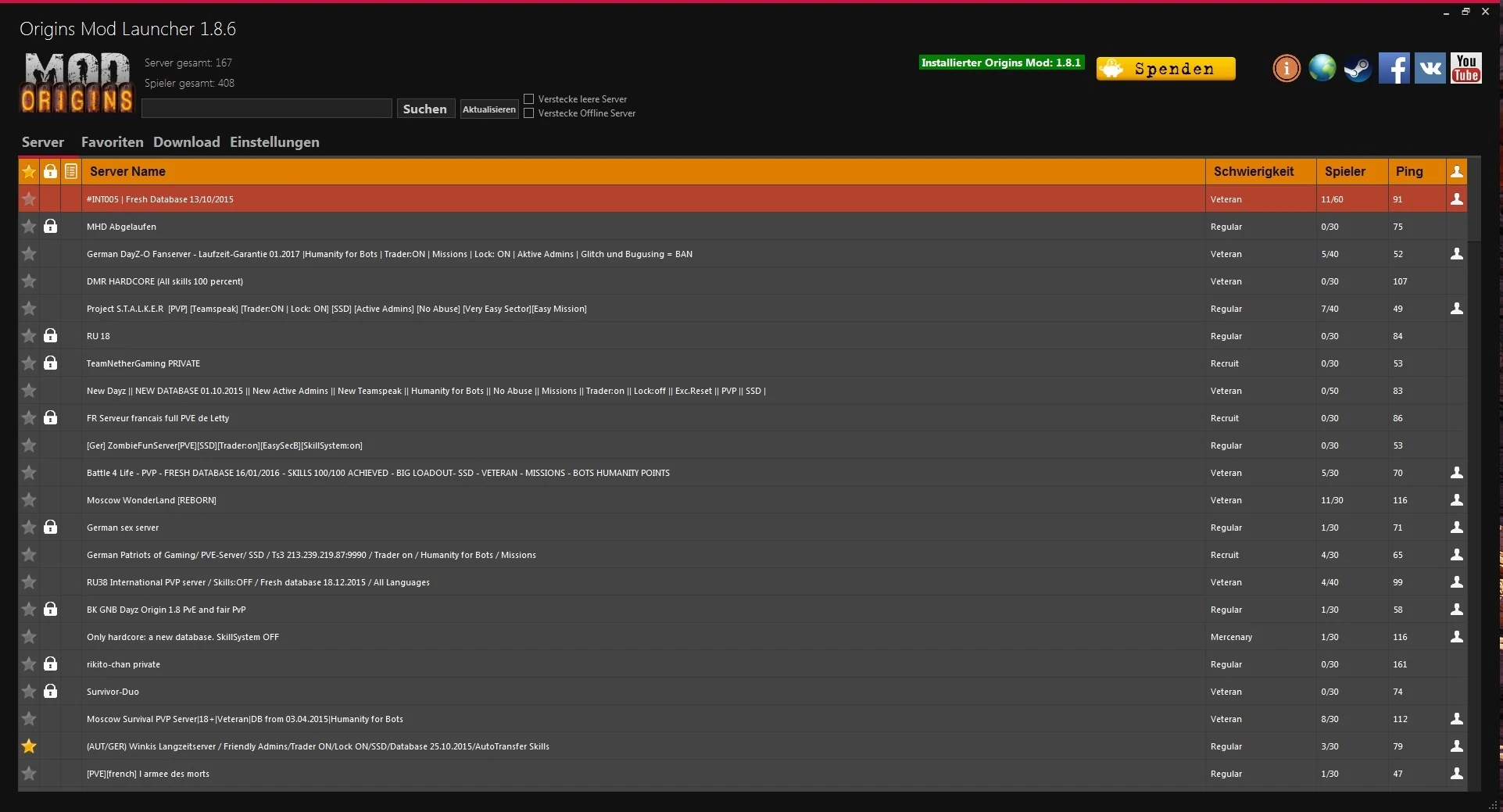Click Installierter Origins Mod 1.8.1 label

point(1001,63)
